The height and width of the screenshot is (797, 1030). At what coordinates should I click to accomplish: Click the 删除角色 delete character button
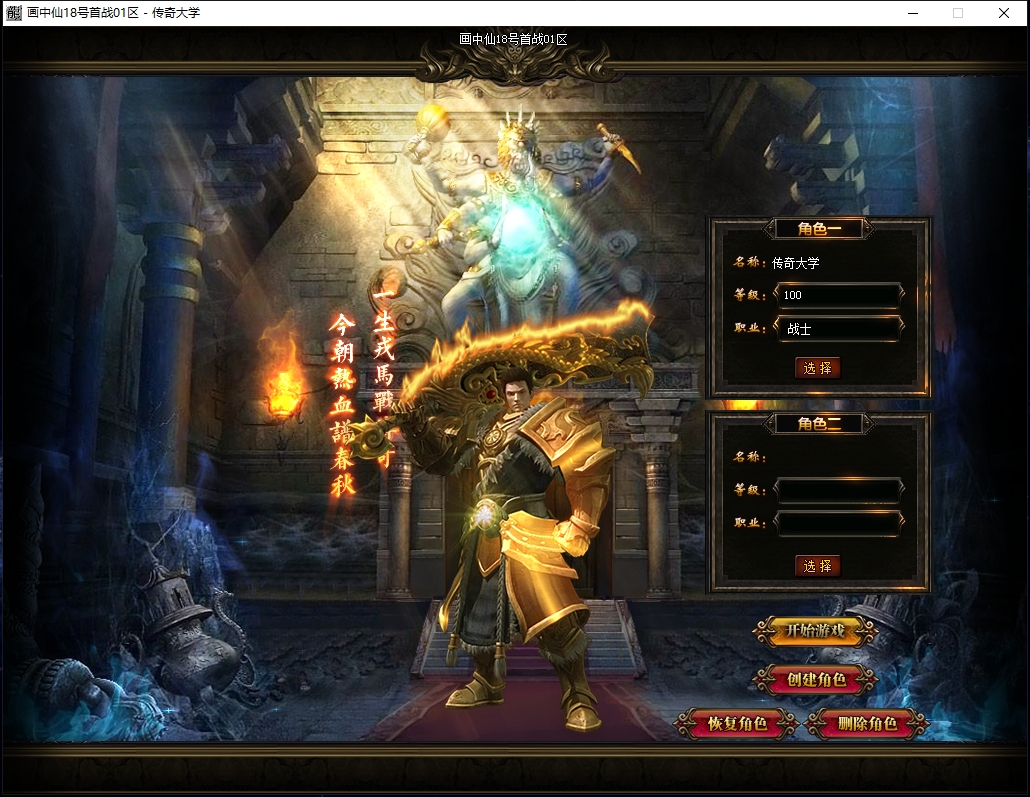pos(867,723)
